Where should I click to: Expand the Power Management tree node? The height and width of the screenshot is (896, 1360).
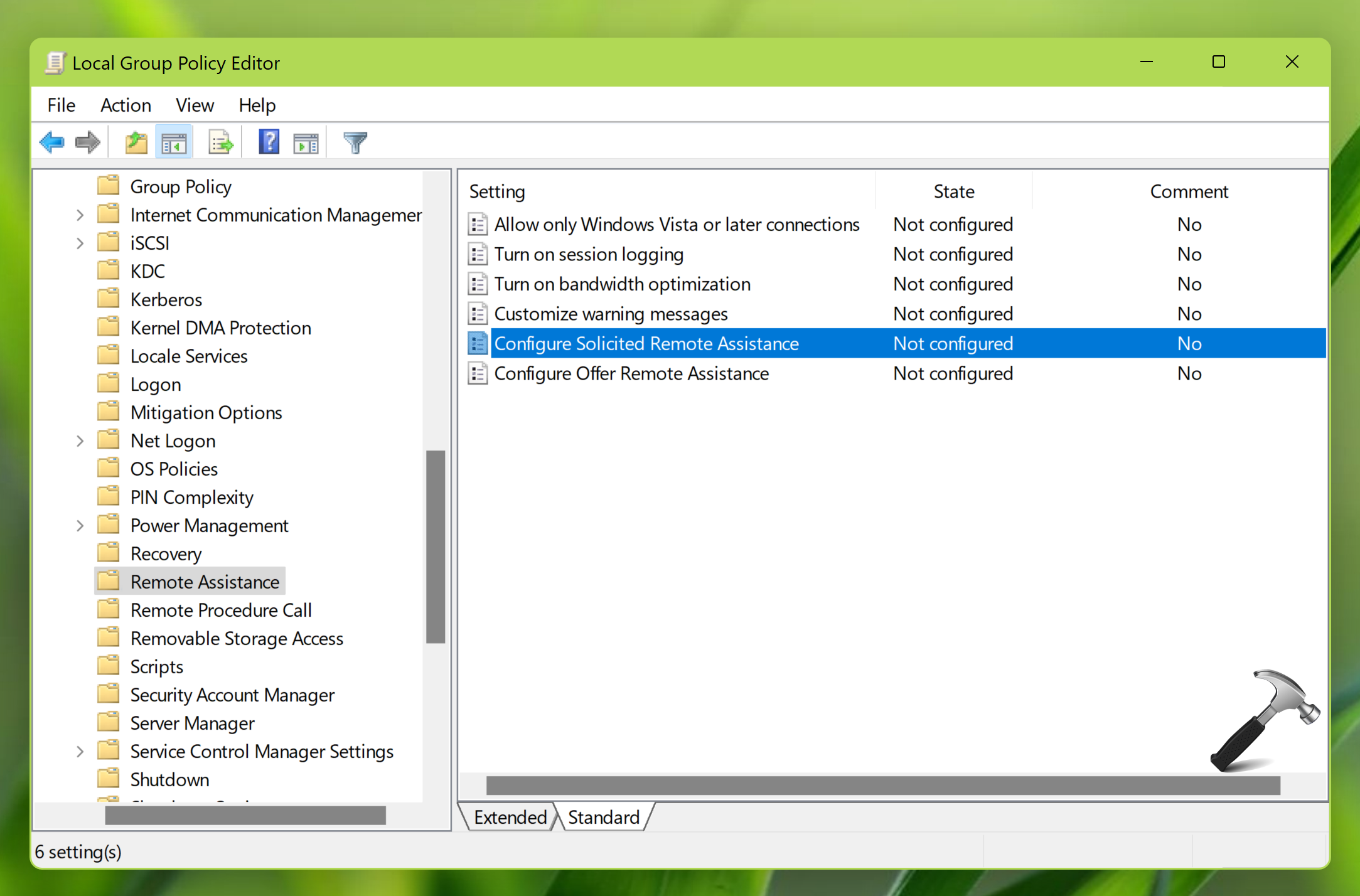coord(80,525)
